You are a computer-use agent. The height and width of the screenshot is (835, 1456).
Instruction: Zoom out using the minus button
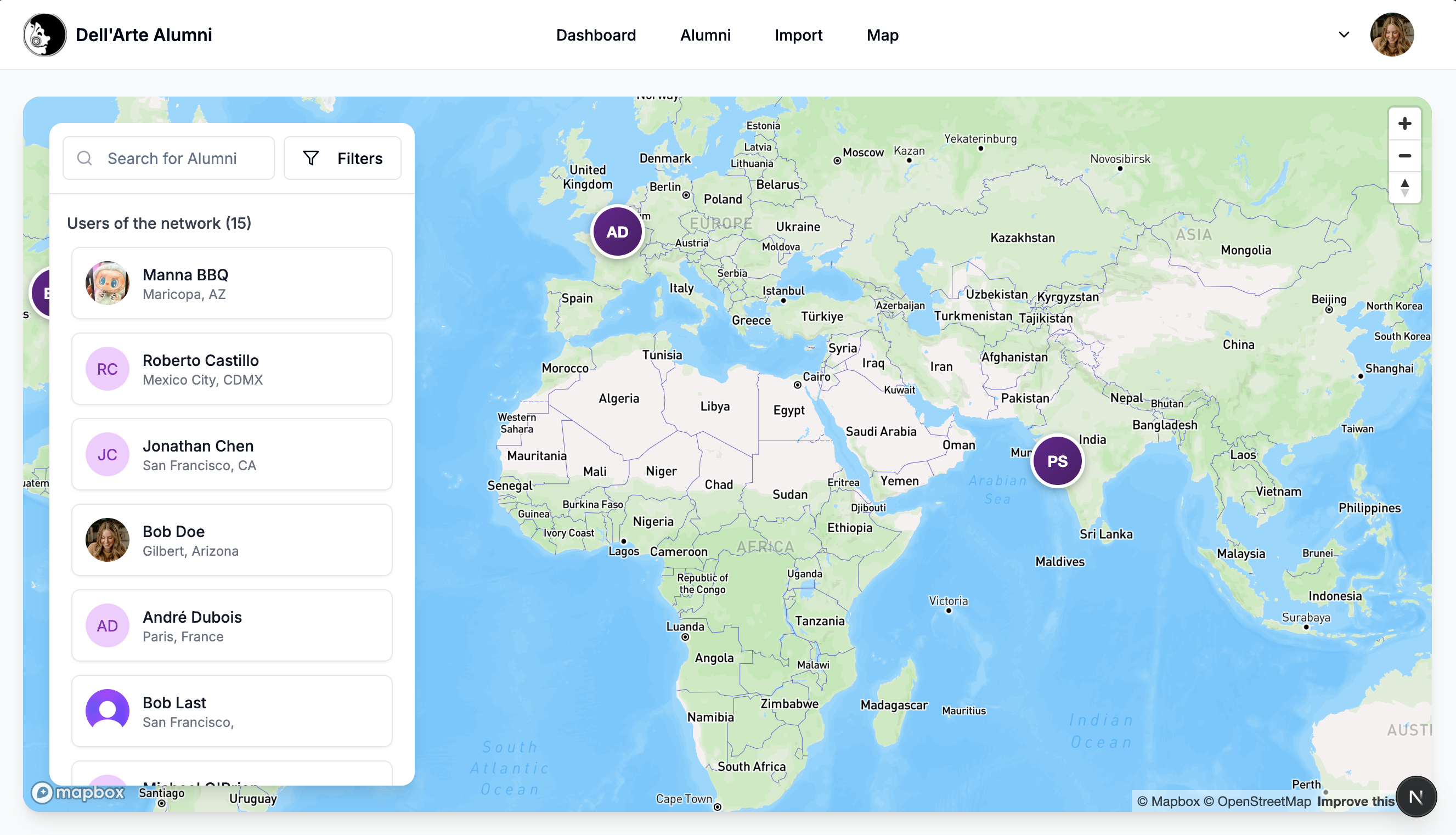[1405, 155]
